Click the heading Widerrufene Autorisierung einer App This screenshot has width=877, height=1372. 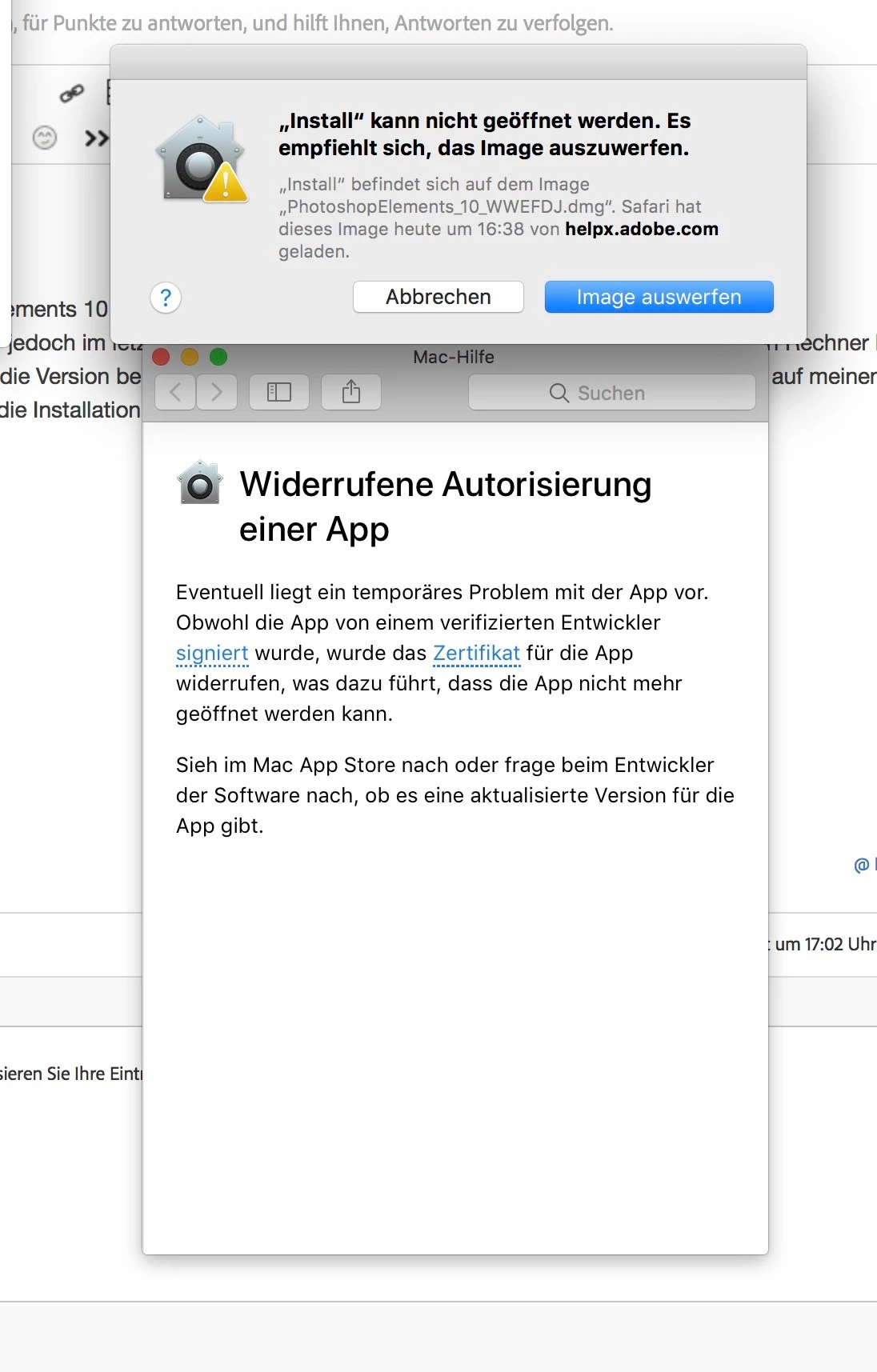pos(446,506)
